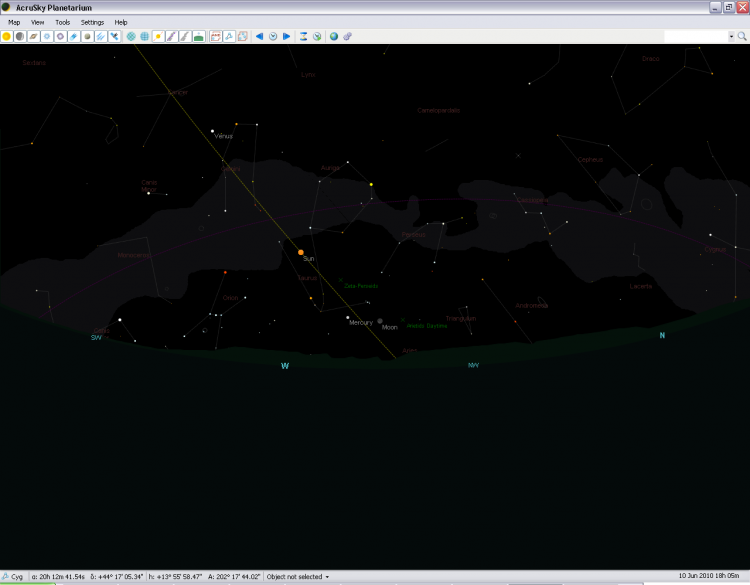Click the horizon landscape toolbar icon

coord(199,36)
